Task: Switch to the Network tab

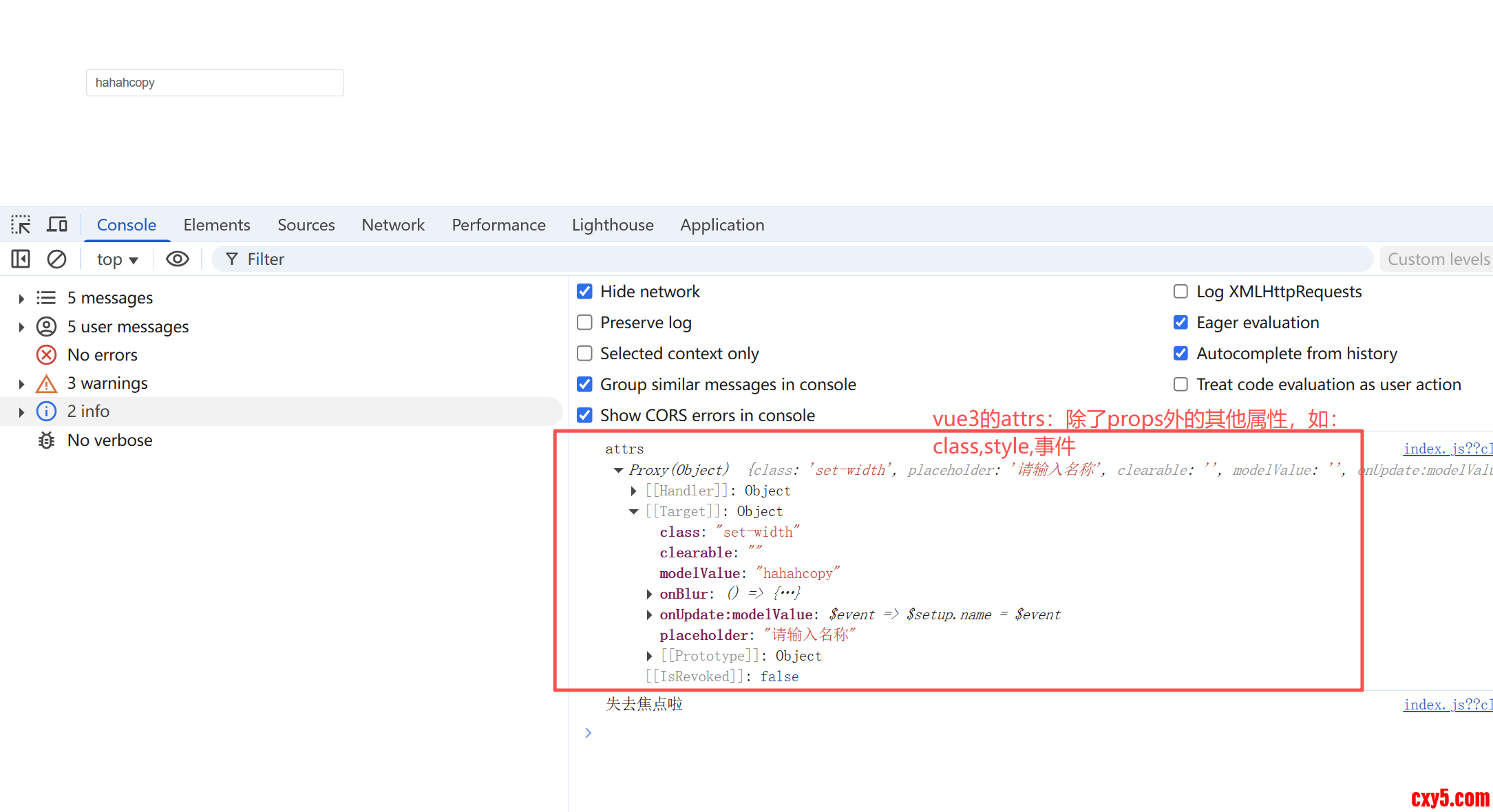Action: tap(392, 225)
